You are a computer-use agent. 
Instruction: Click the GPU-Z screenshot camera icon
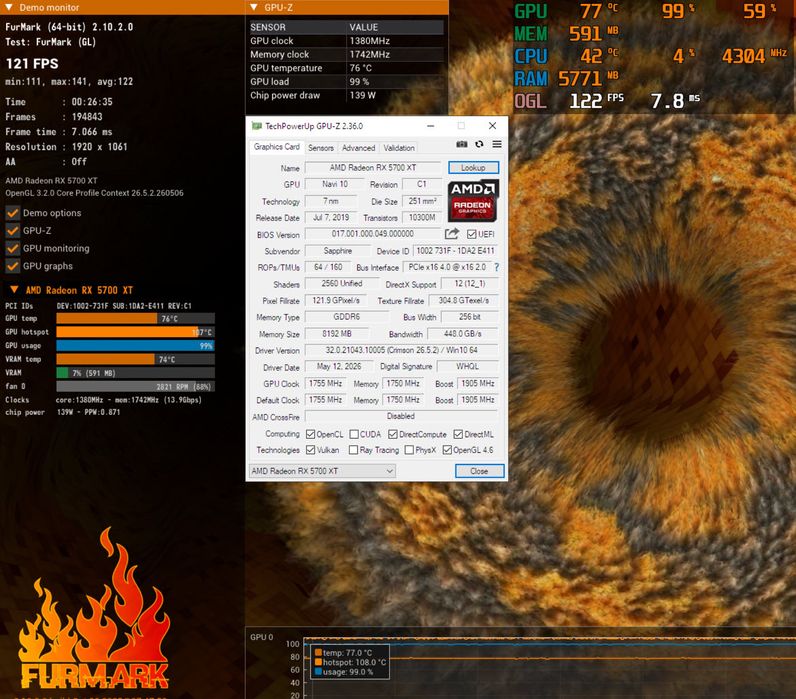pos(461,145)
